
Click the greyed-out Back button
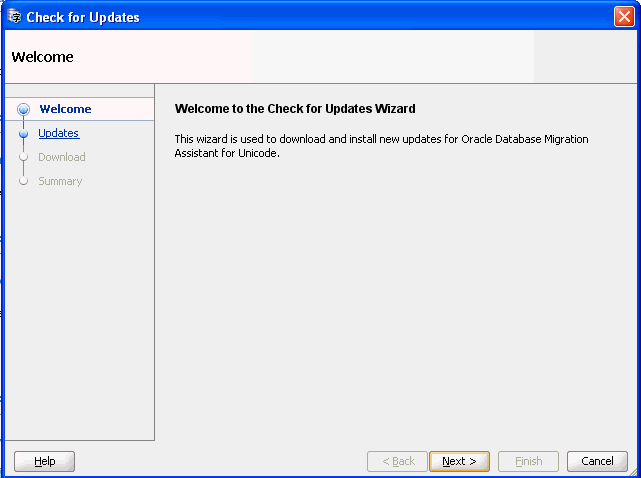coord(397,461)
